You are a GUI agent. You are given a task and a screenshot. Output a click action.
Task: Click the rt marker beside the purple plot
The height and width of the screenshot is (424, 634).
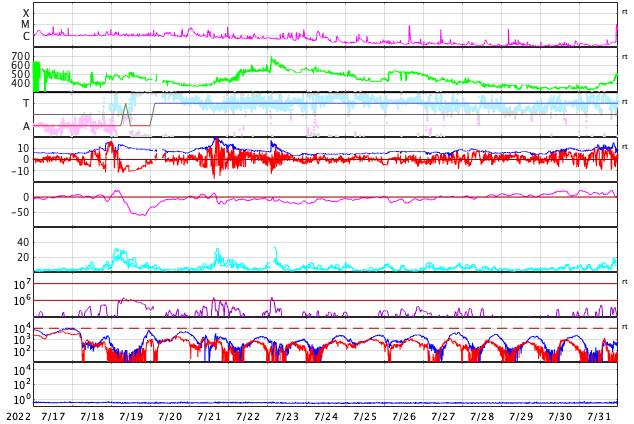point(625,282)
